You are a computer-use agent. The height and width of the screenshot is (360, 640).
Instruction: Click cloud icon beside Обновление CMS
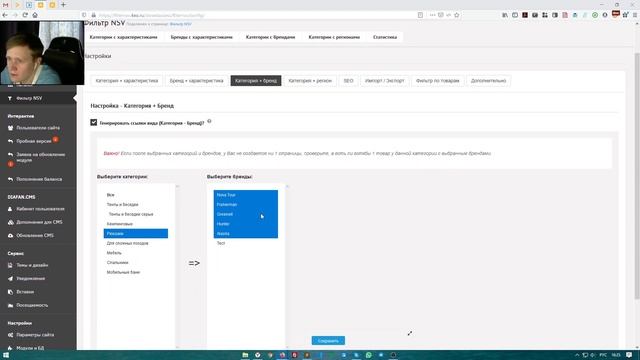point(10,236)
